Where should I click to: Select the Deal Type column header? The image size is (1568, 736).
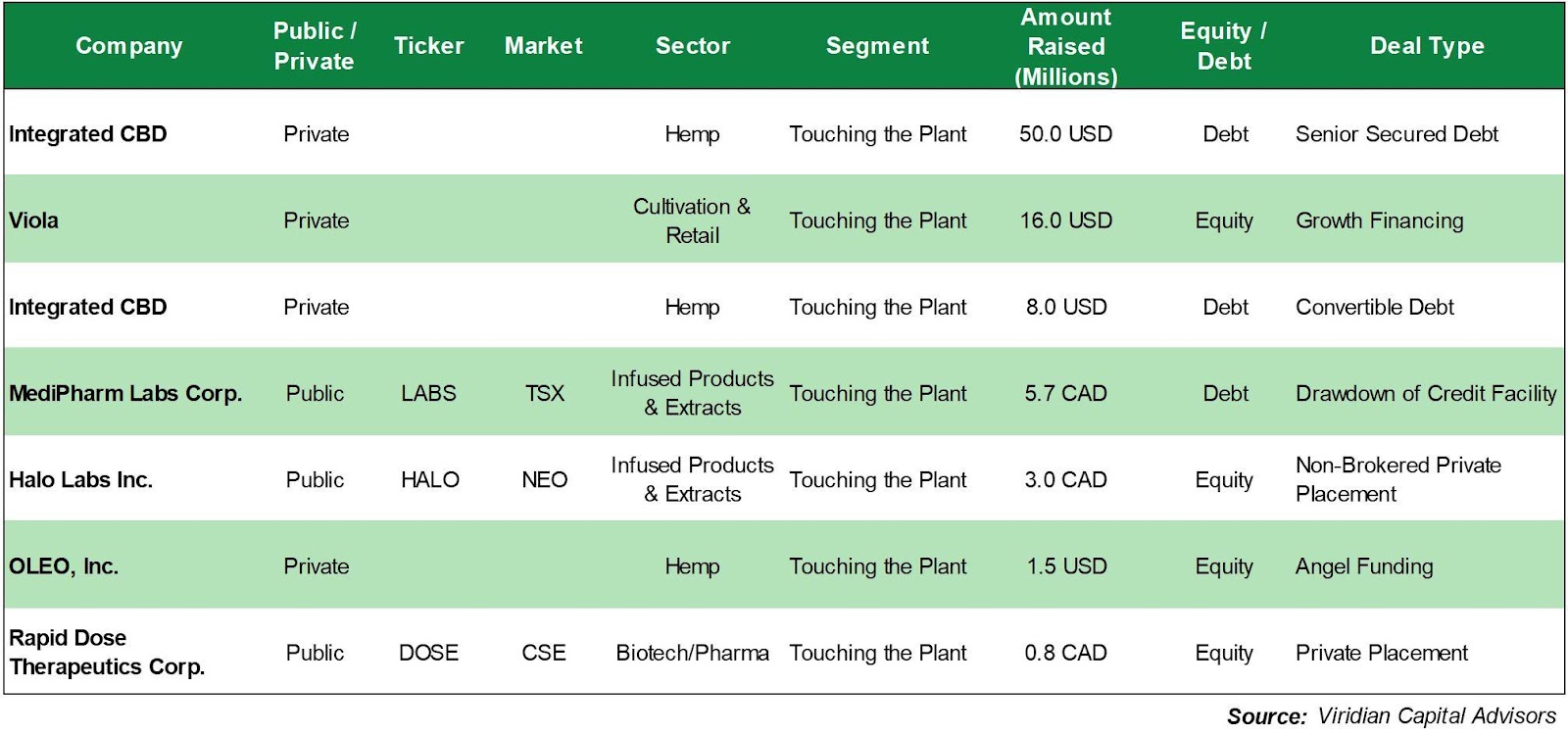pyautogui.click(x=1426, y=46)
